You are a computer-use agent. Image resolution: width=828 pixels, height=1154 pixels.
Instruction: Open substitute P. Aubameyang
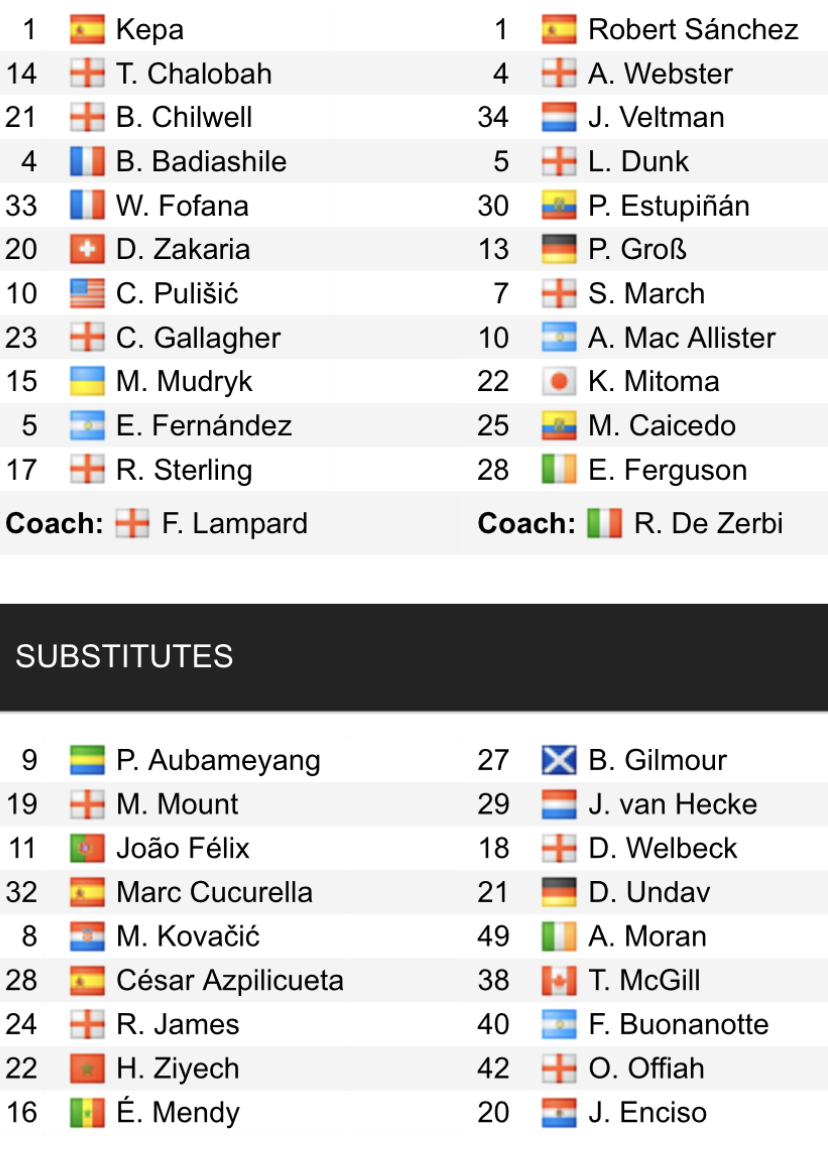[x=218, y=760]
